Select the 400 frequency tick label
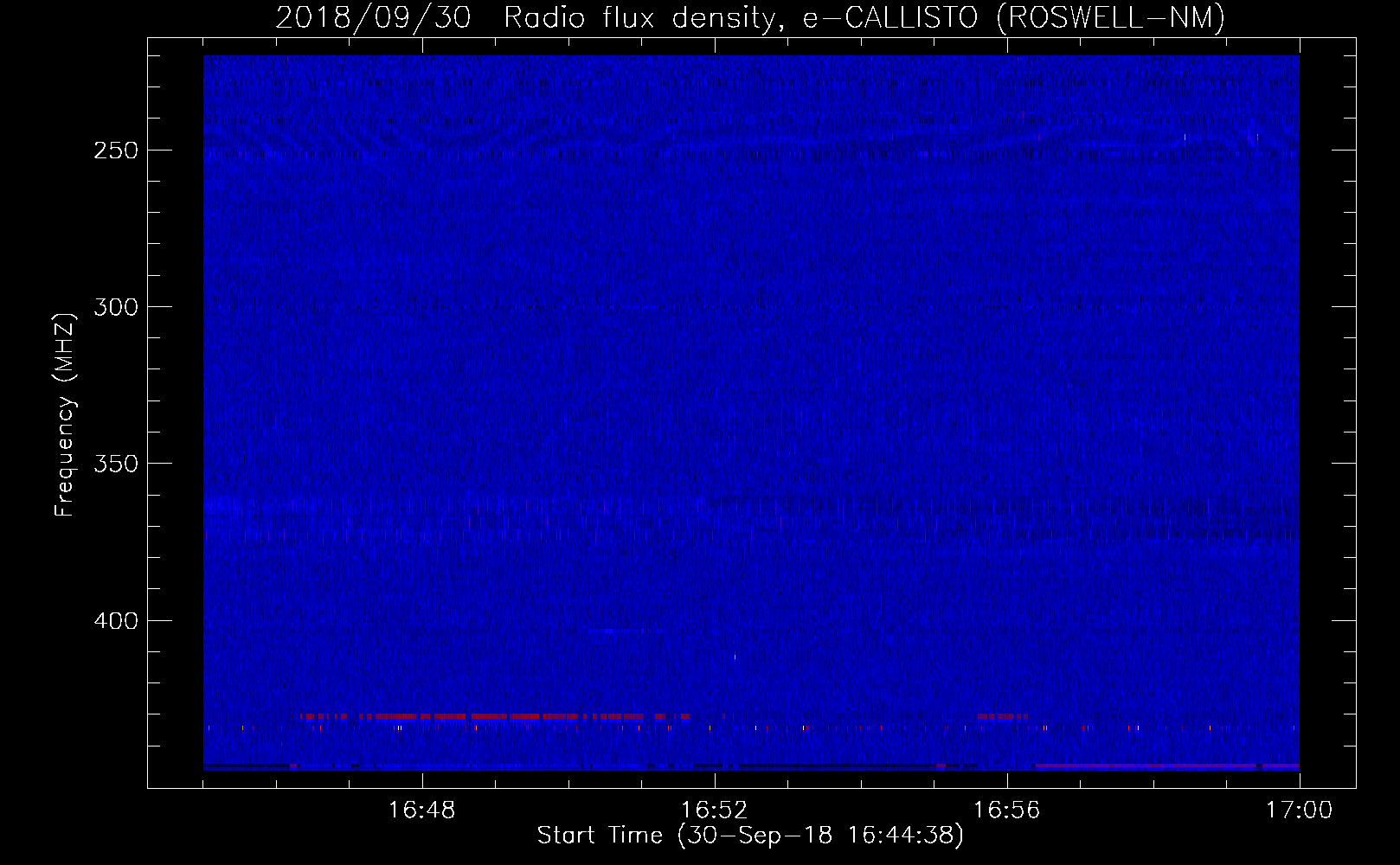1400x865 pixels. coord(116,621)
